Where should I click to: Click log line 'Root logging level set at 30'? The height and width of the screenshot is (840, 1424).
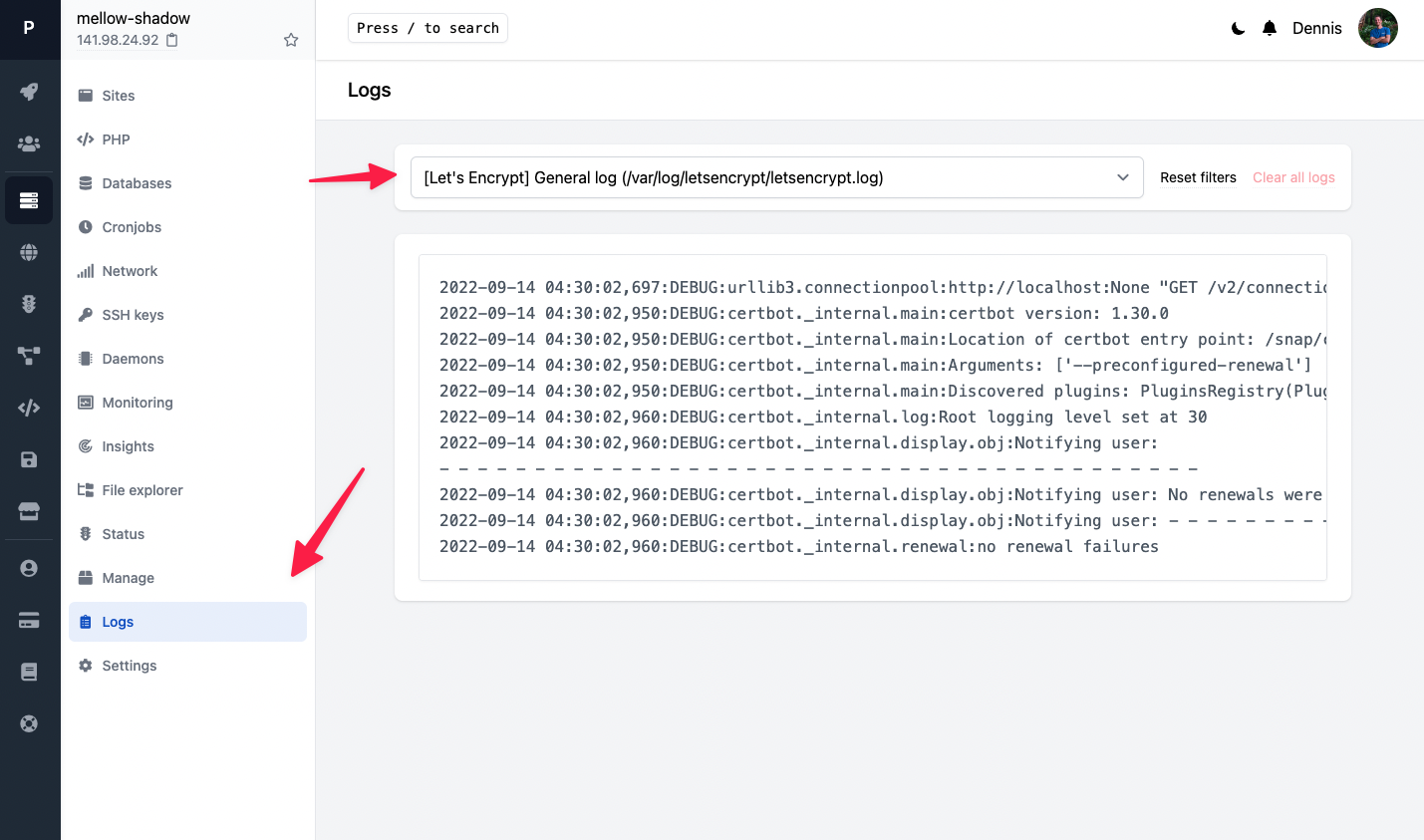[x=823, y=417]
